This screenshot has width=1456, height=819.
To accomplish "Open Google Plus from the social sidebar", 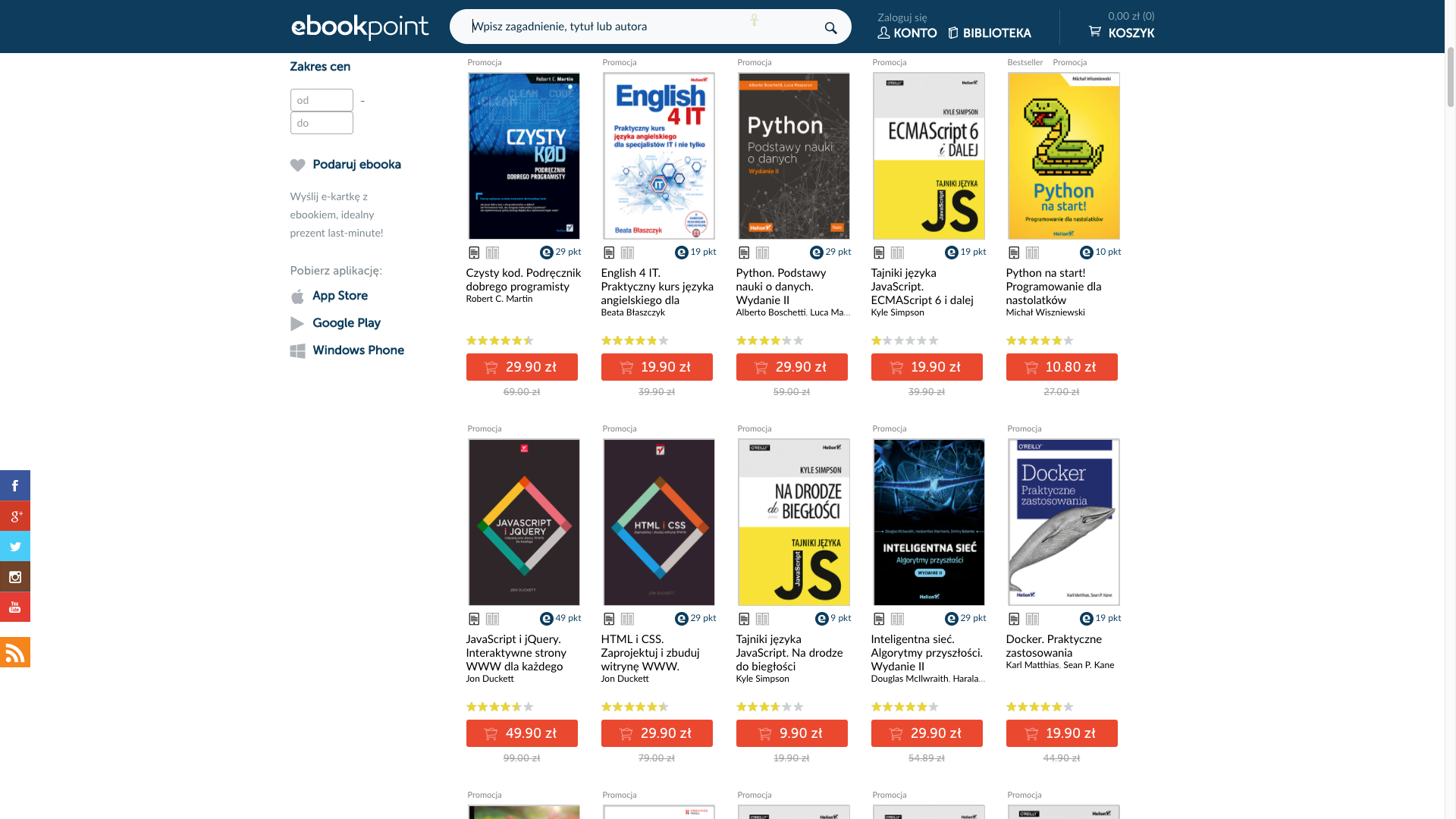I will pos(15,516).
